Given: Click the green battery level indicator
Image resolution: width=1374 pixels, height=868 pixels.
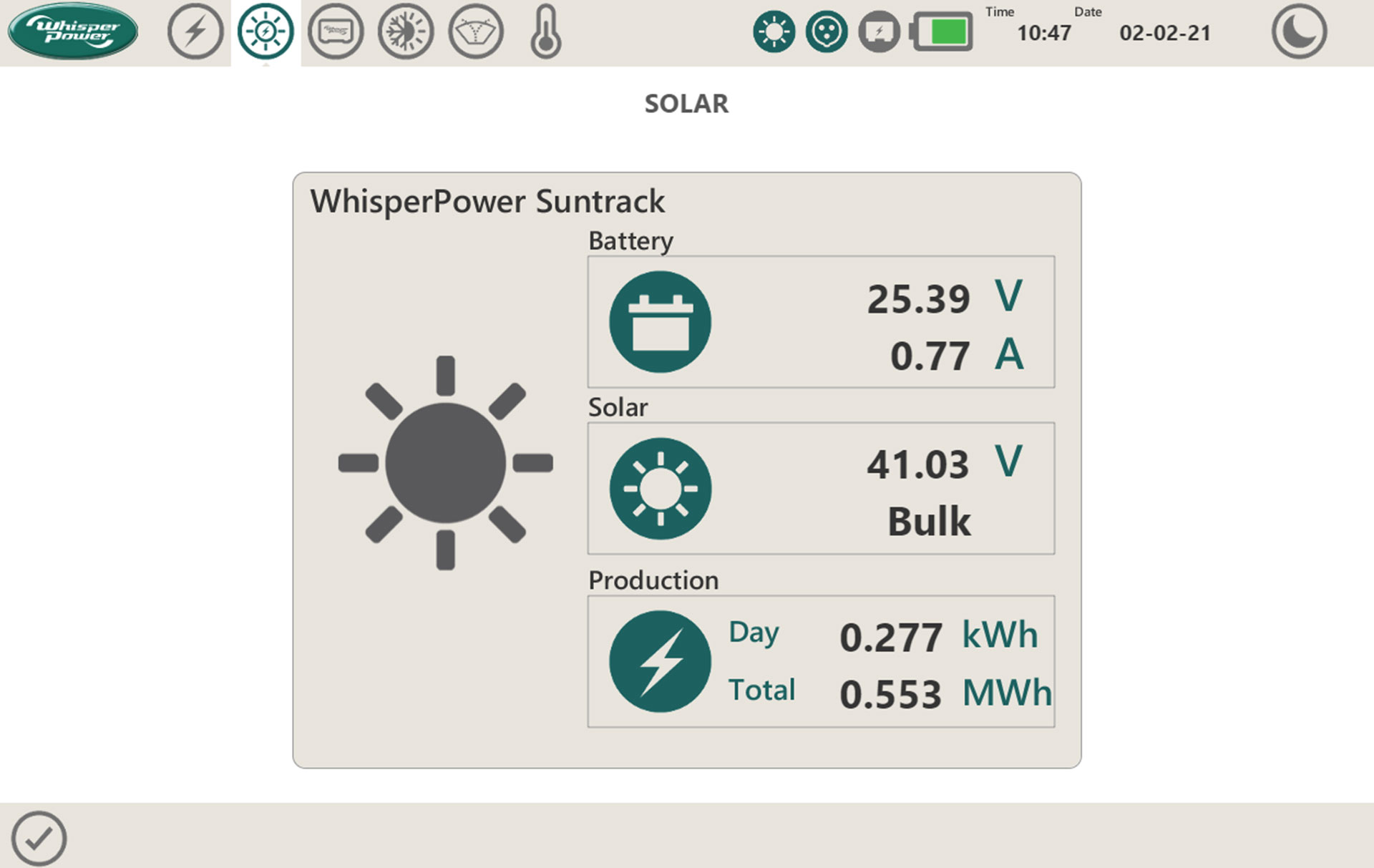Looking at the screenshot, I should (x=943, y=31).
